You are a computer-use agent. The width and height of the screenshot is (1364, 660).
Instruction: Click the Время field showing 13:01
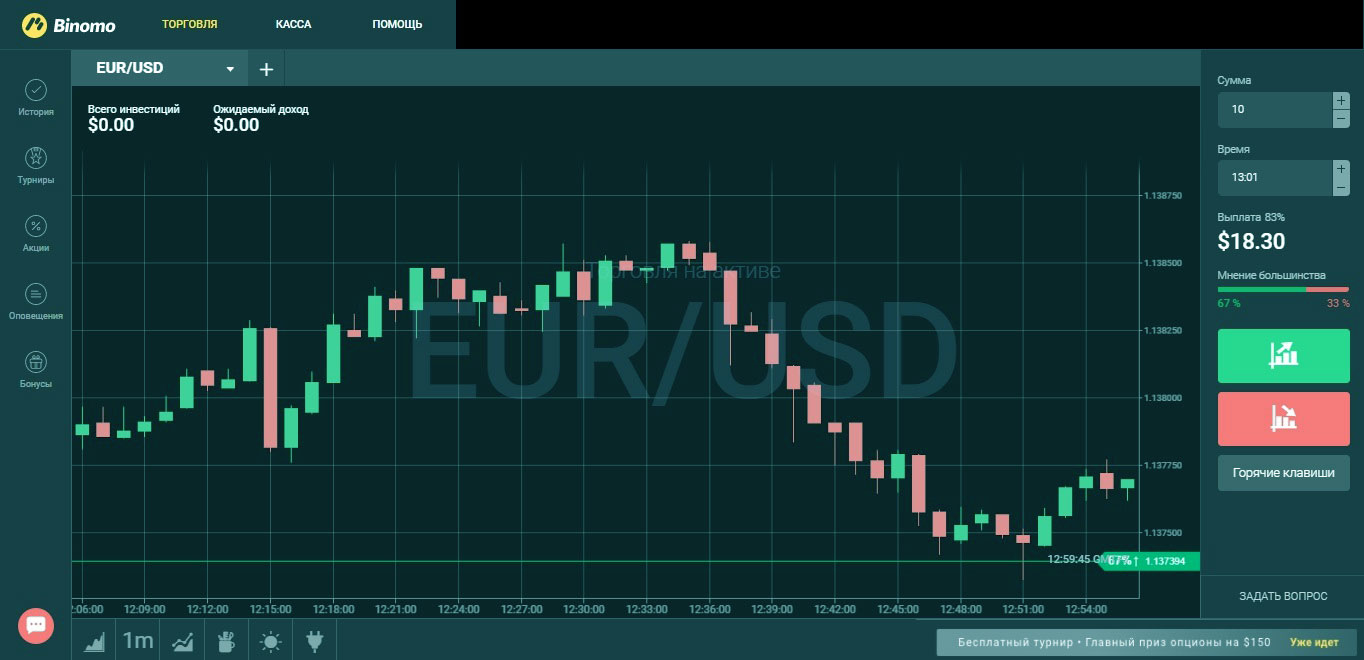click(x=1275, y=178)
